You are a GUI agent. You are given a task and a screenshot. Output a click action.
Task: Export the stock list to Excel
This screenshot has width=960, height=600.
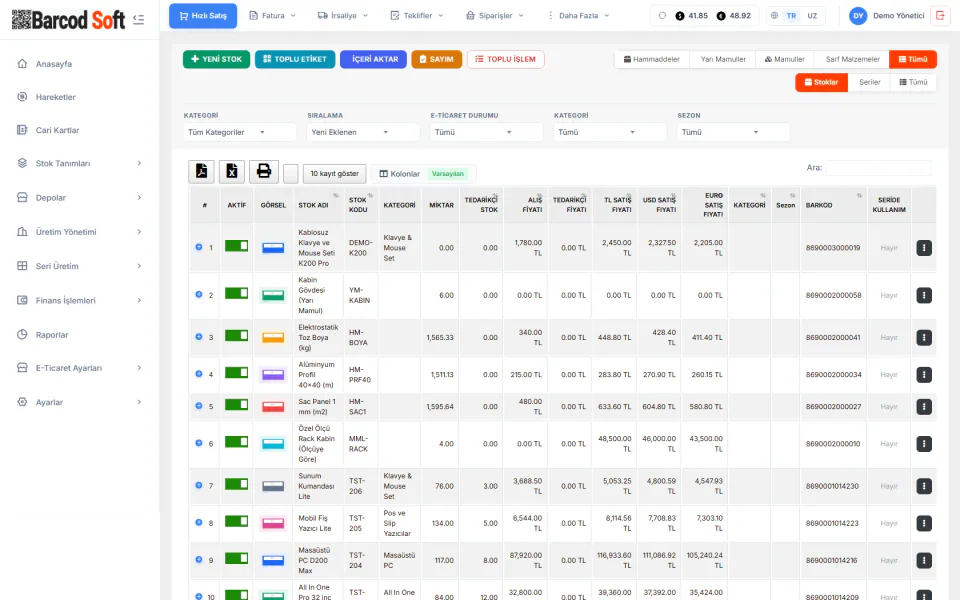tap(232, 171)
